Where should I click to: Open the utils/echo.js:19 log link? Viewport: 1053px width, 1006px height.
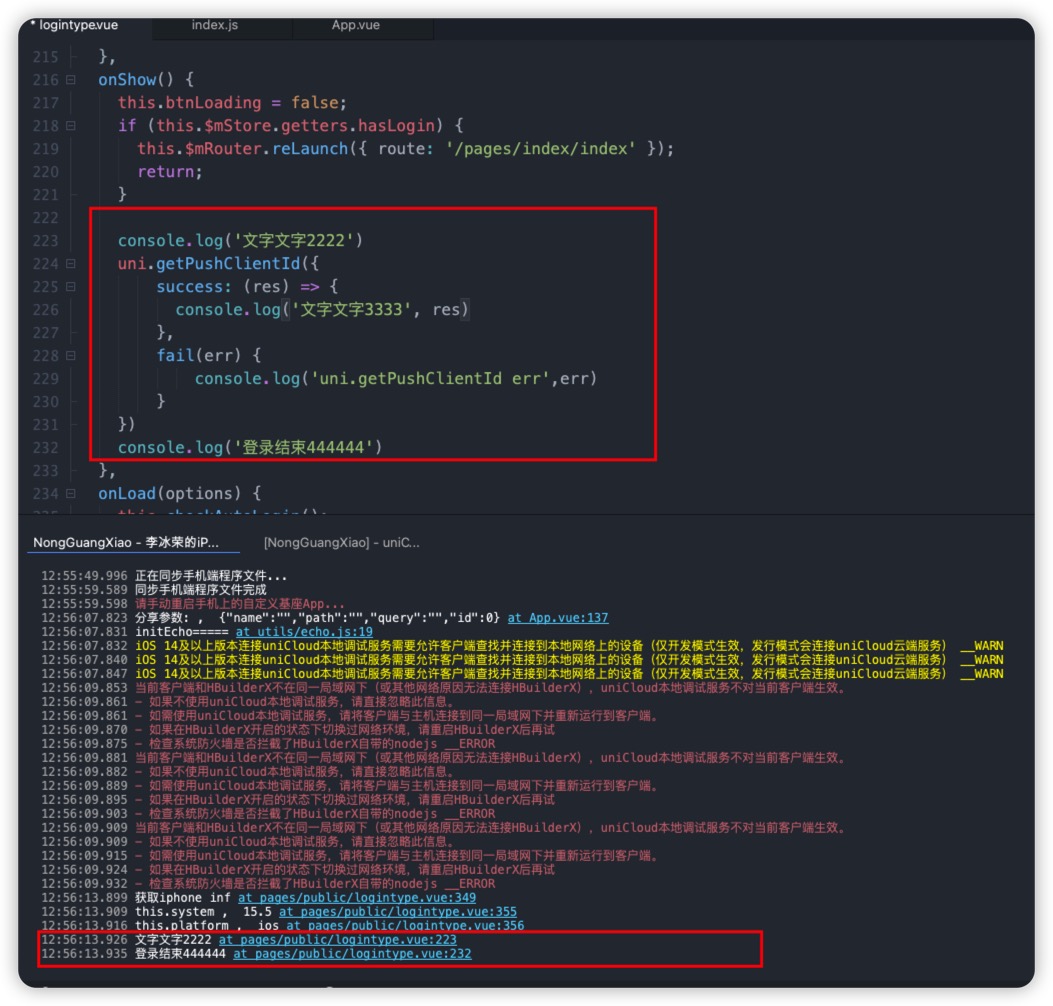coord(304,632)
